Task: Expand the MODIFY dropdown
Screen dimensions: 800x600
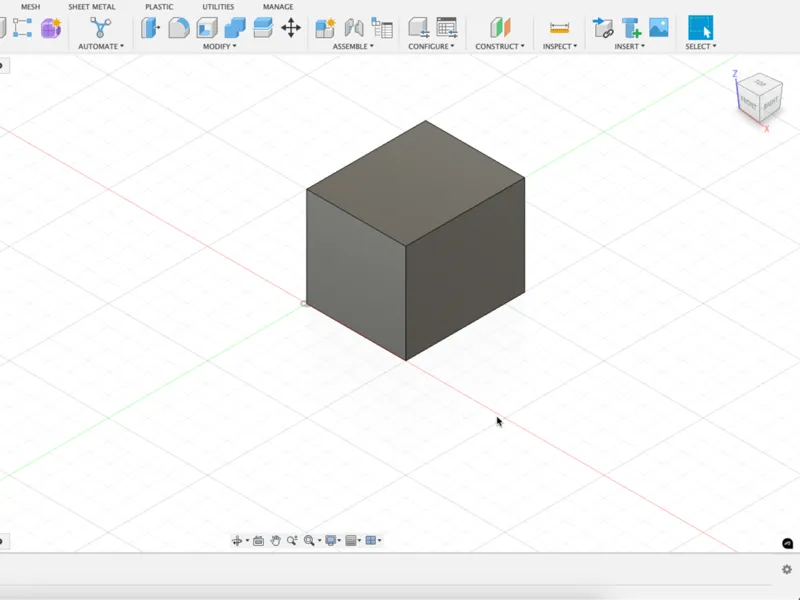Action: [220, 46]
